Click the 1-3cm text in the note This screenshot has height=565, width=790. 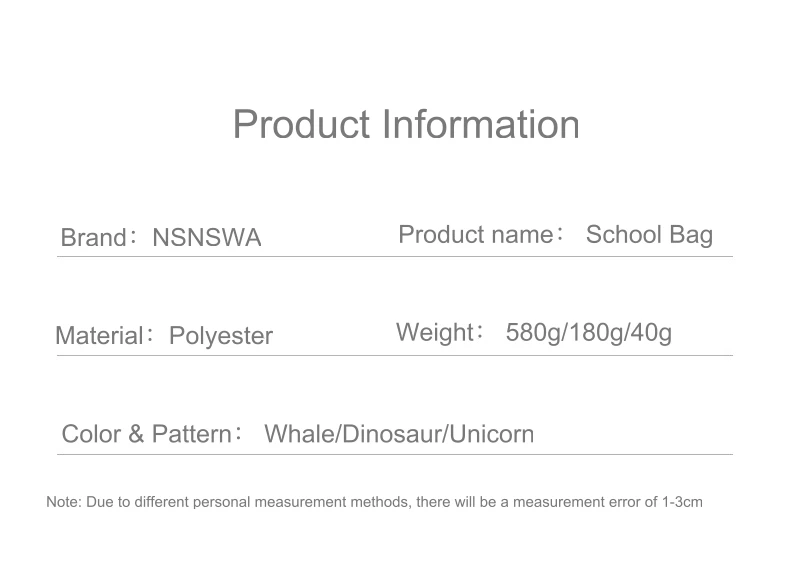pos(682,502)
